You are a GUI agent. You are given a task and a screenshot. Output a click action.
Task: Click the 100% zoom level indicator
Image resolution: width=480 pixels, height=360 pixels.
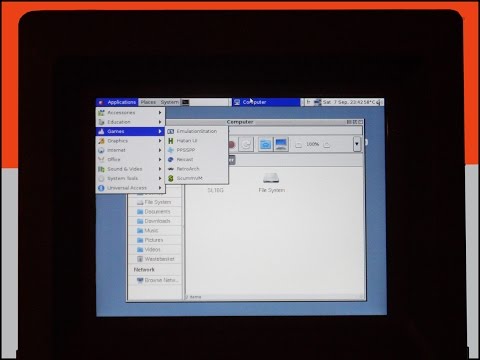tap(313, 144)
